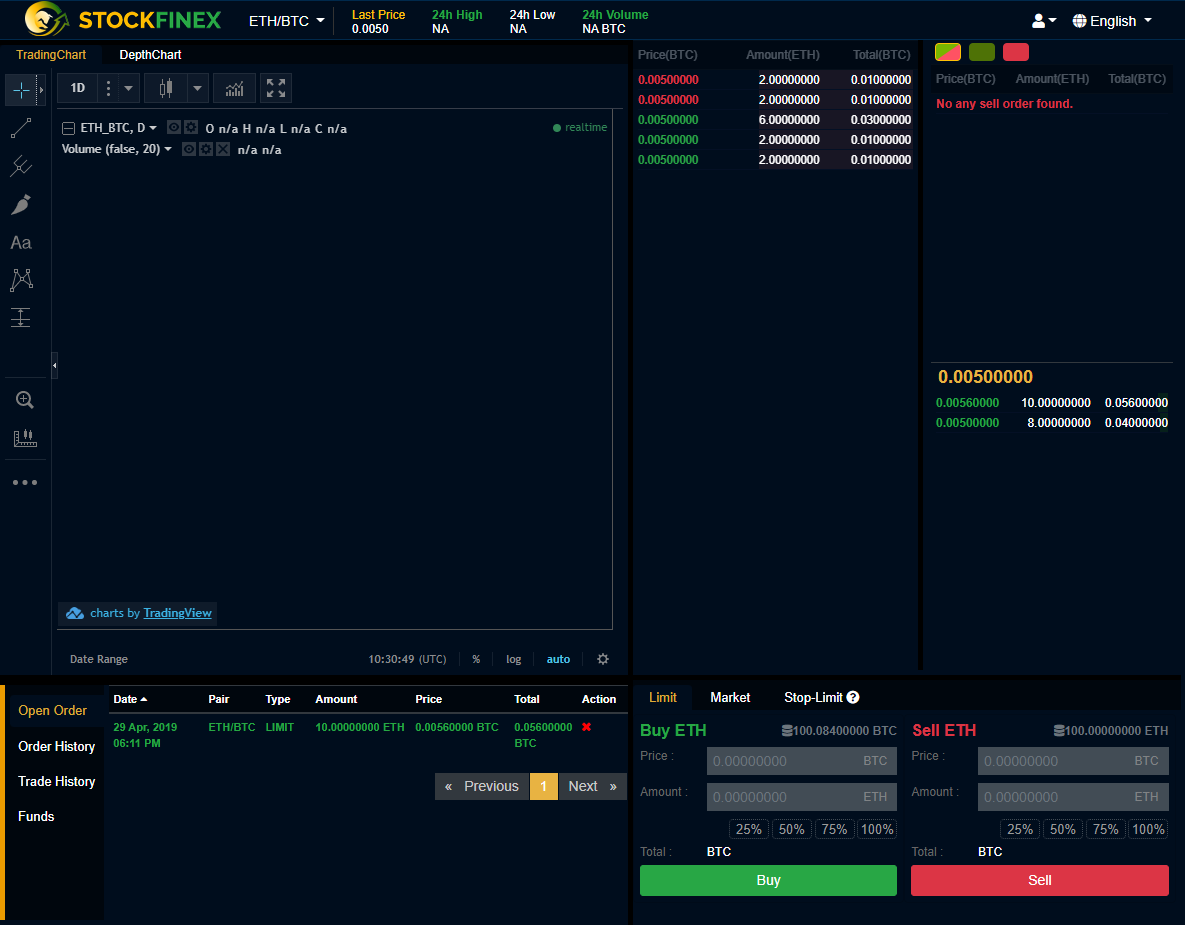Switch to the DepthChart tab
The height and width of the screenshot is (925, 1185).
pos(150,55)
